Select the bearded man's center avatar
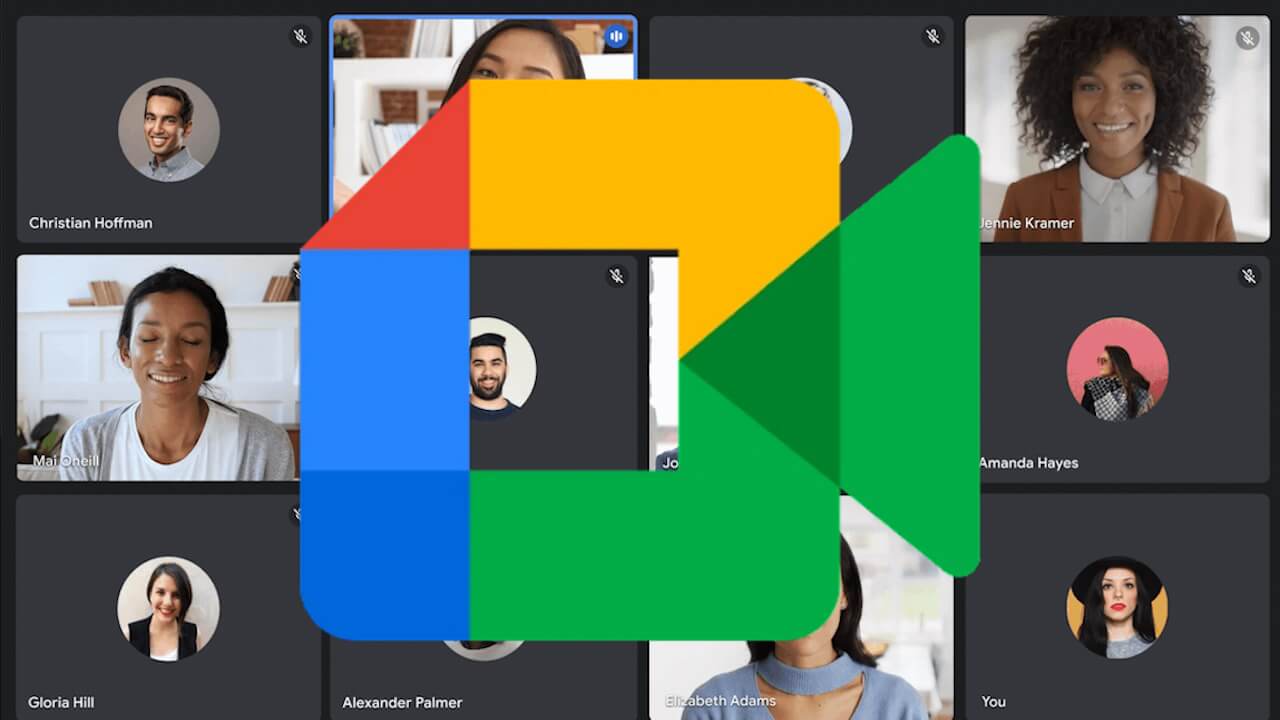Viewport: 1280px width, 720px height. click(502, 368)
